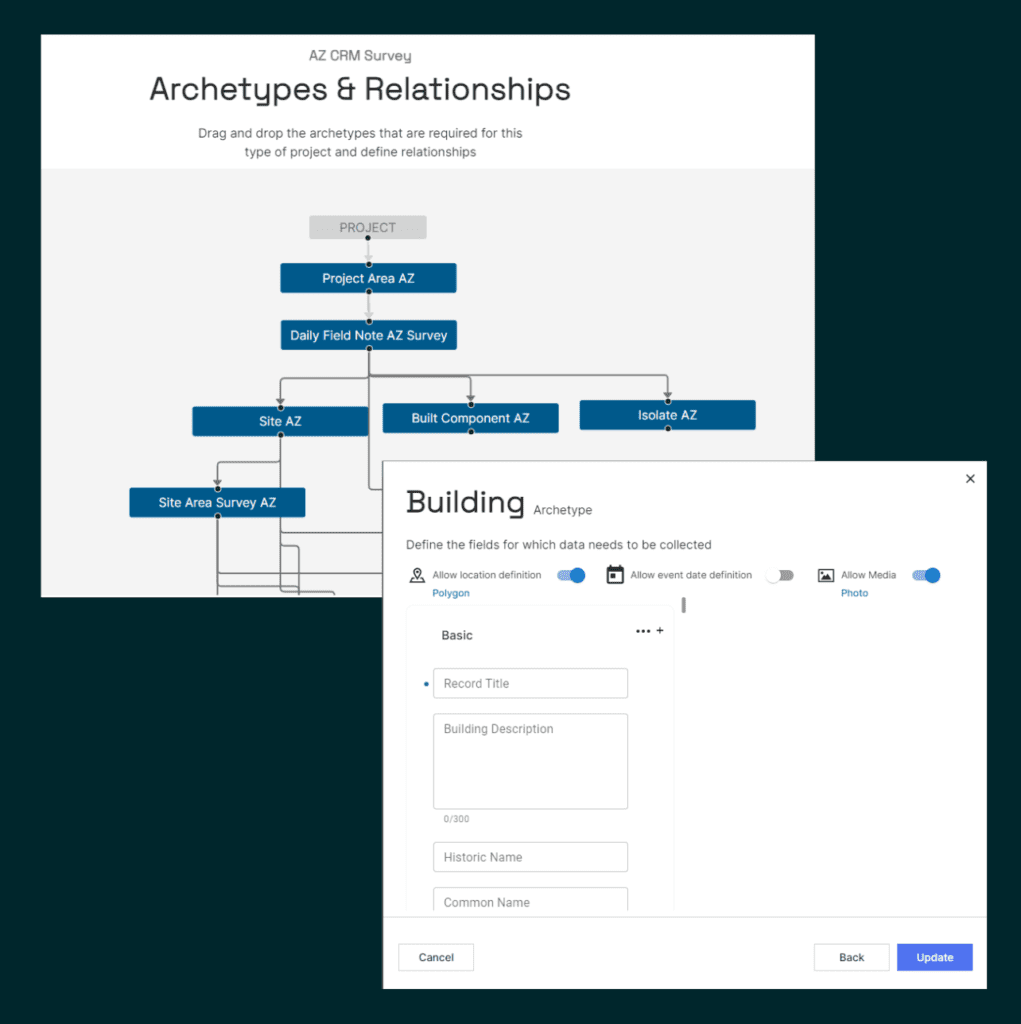This screenshot has width=1021, height=1024.
Task: Disable the Allow location definition toggle
Action: [x=571, y=575]
